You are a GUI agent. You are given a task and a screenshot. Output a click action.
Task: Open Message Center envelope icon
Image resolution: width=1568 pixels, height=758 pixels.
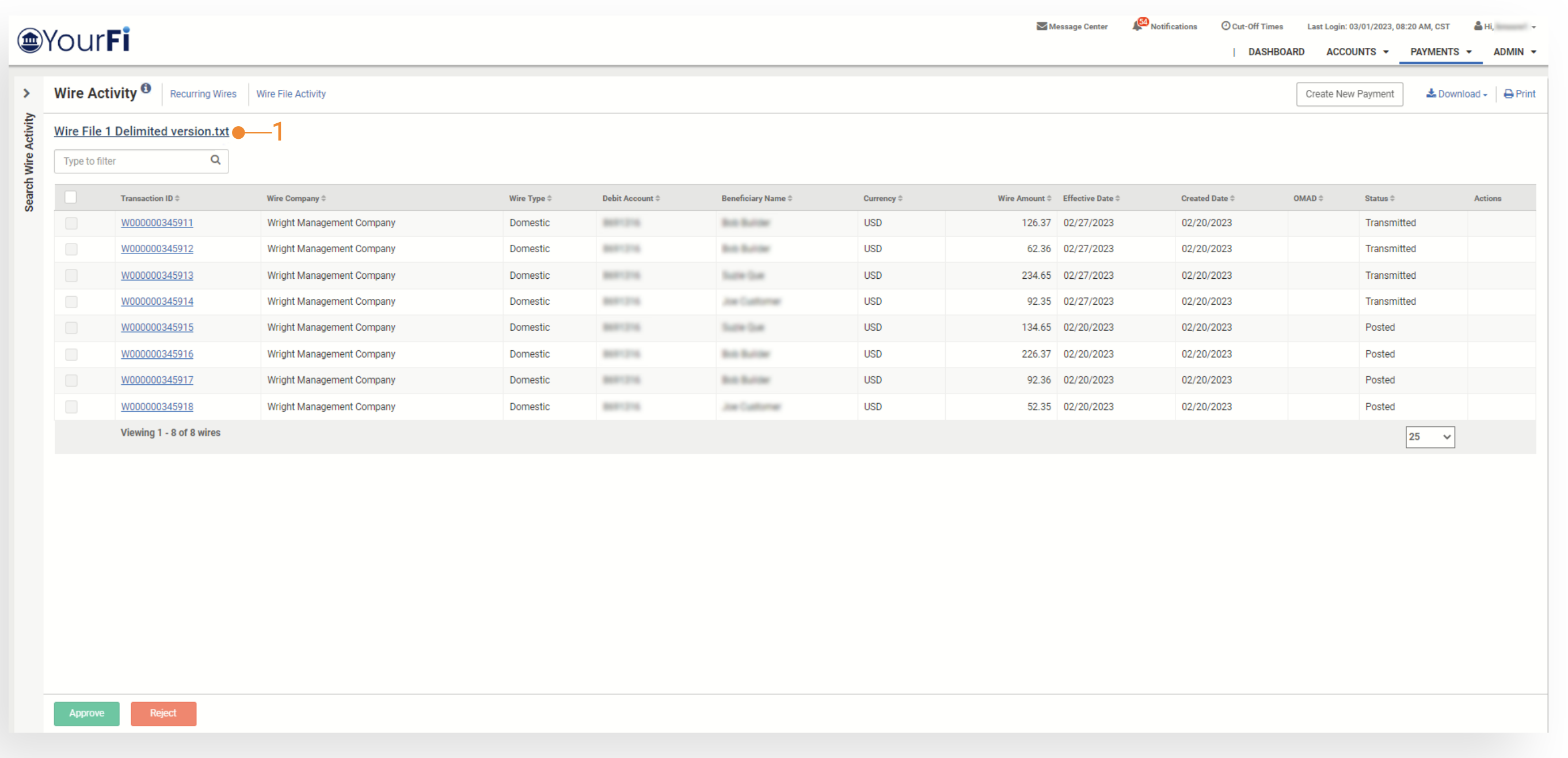1041,26
